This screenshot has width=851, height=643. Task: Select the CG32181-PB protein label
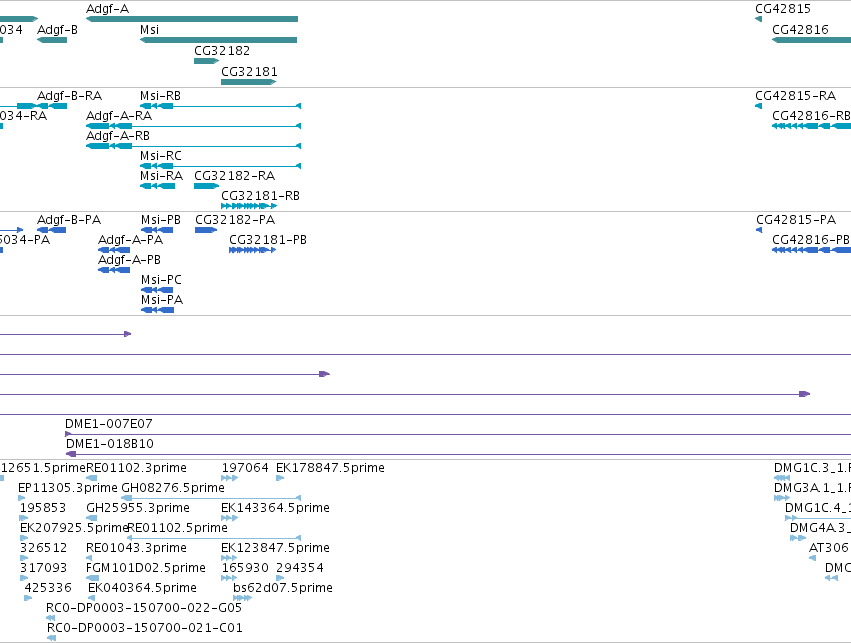[268, 240]
